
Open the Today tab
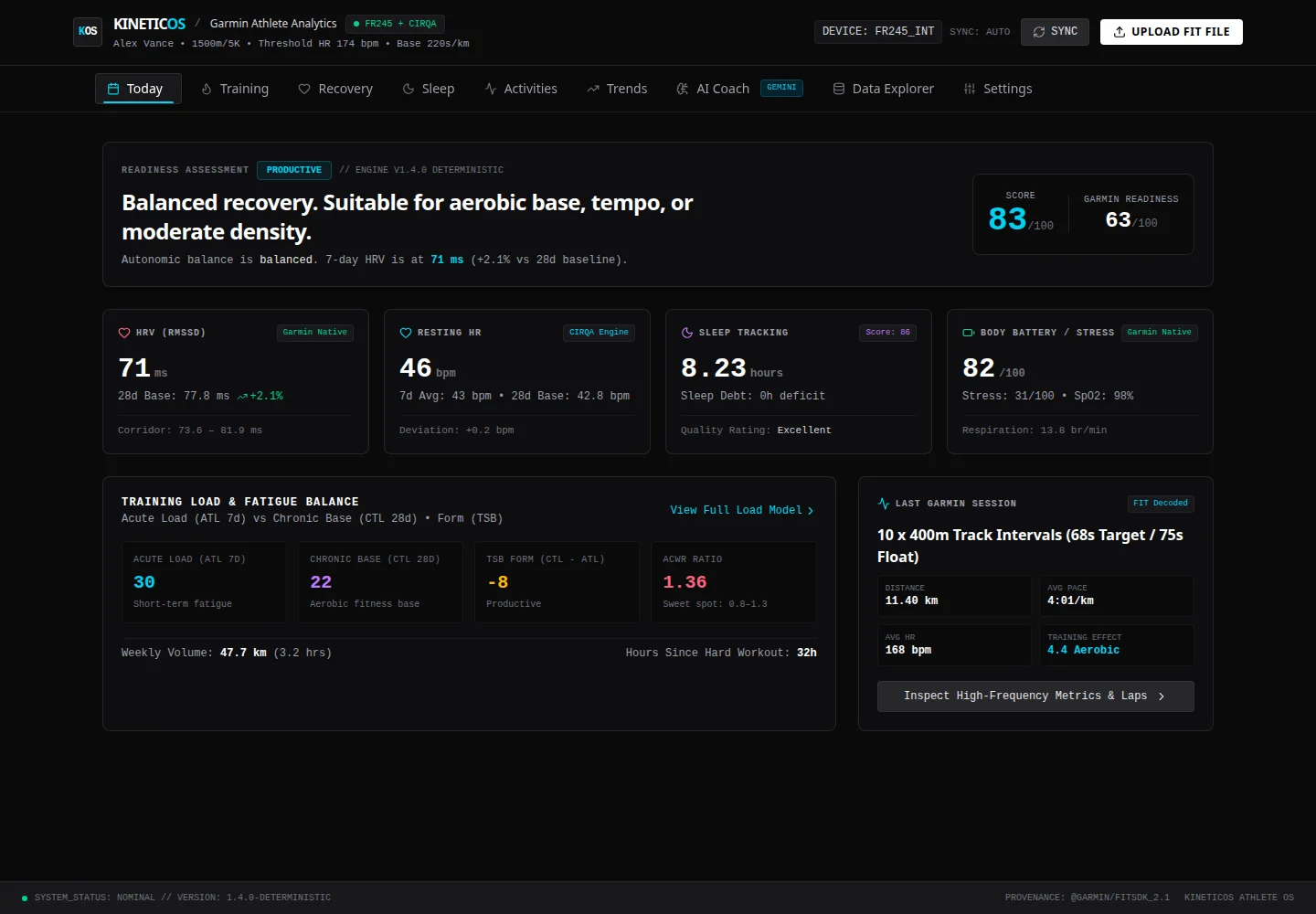point(138,89)
